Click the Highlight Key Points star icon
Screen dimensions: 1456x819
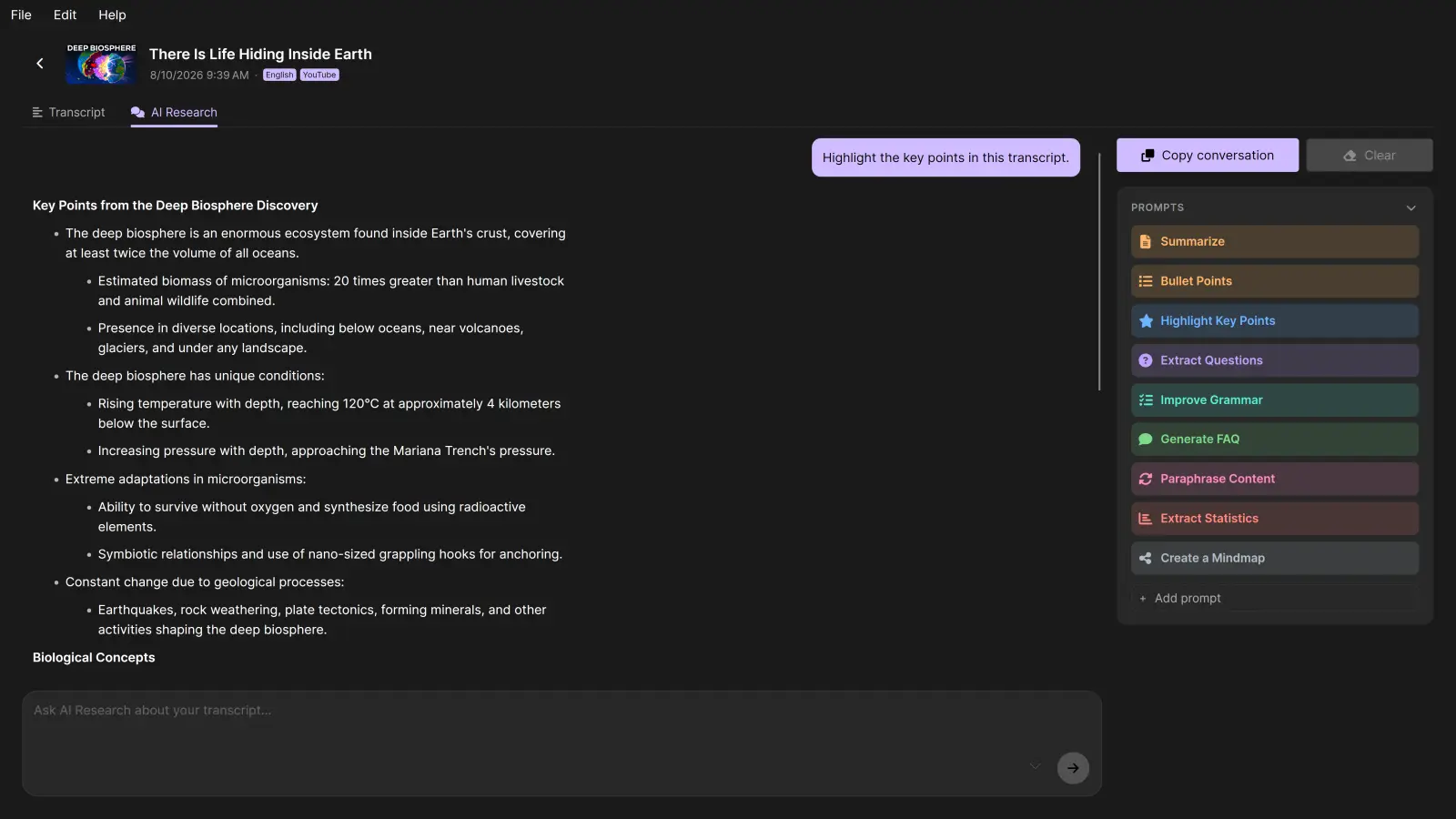pos(1146,321)
